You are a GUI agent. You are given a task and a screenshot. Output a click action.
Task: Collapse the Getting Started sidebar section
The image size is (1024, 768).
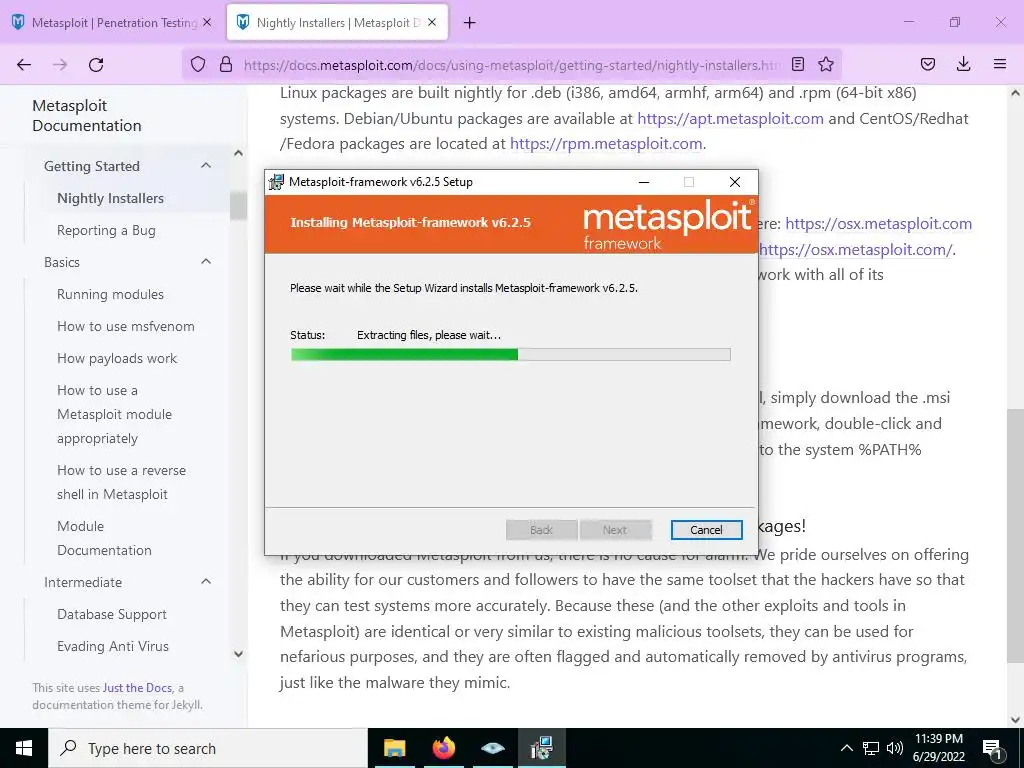[206, 166]
